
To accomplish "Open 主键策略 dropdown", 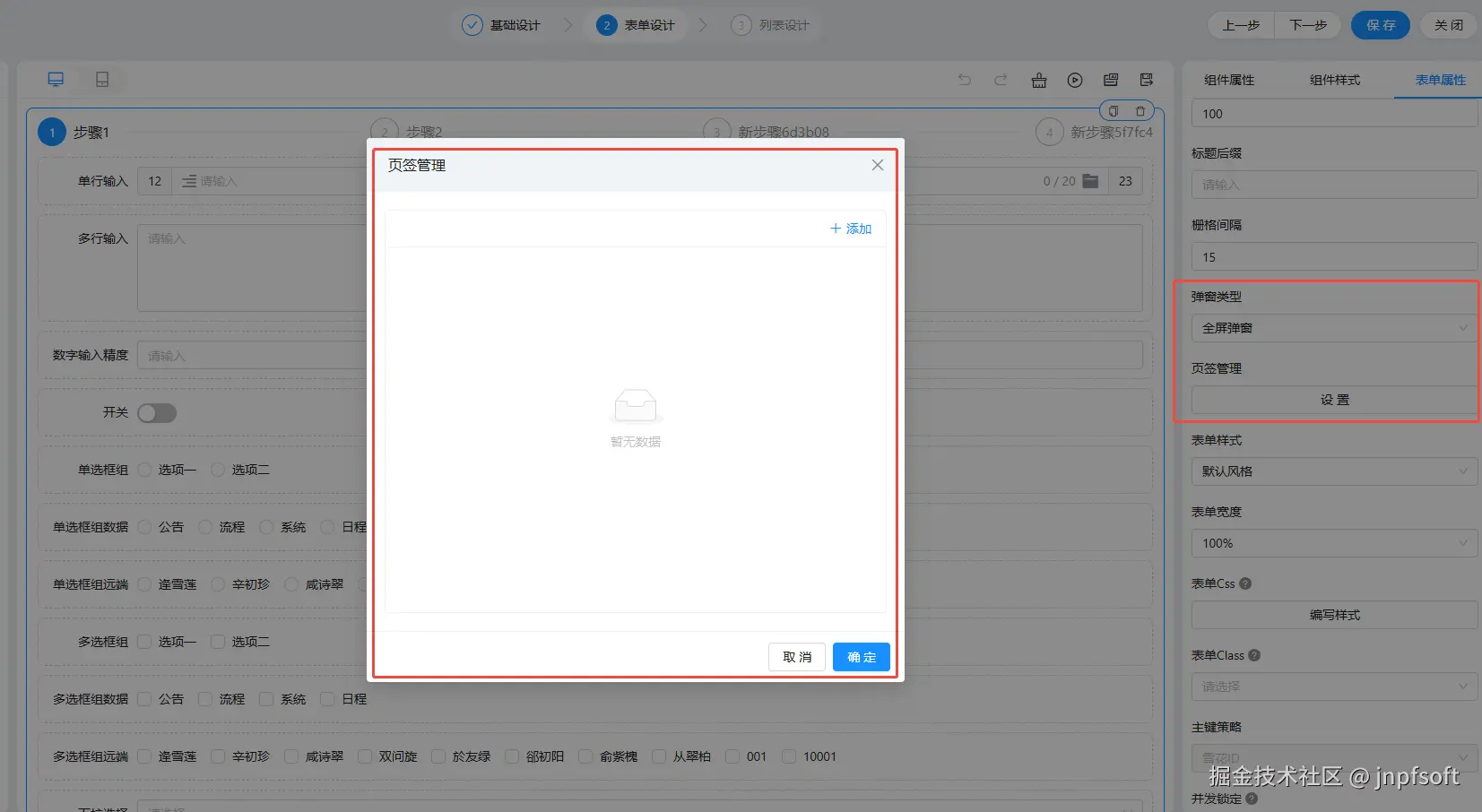I will point(1334,758).
